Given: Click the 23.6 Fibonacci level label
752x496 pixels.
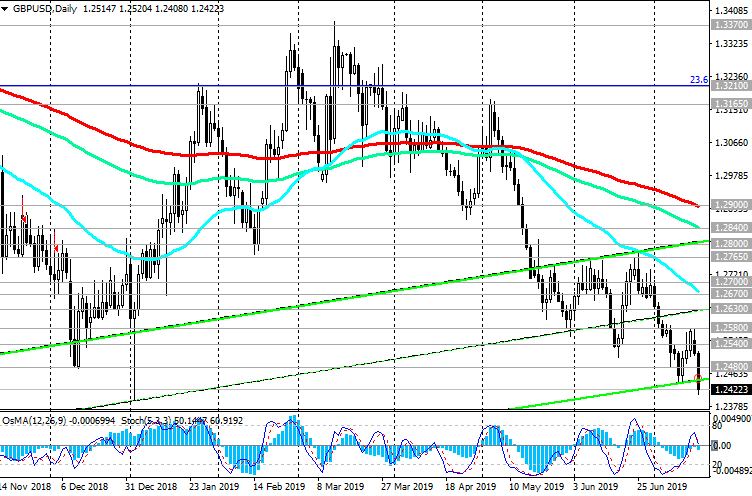Looking at the screenshot, I should [x=699, y=79].
